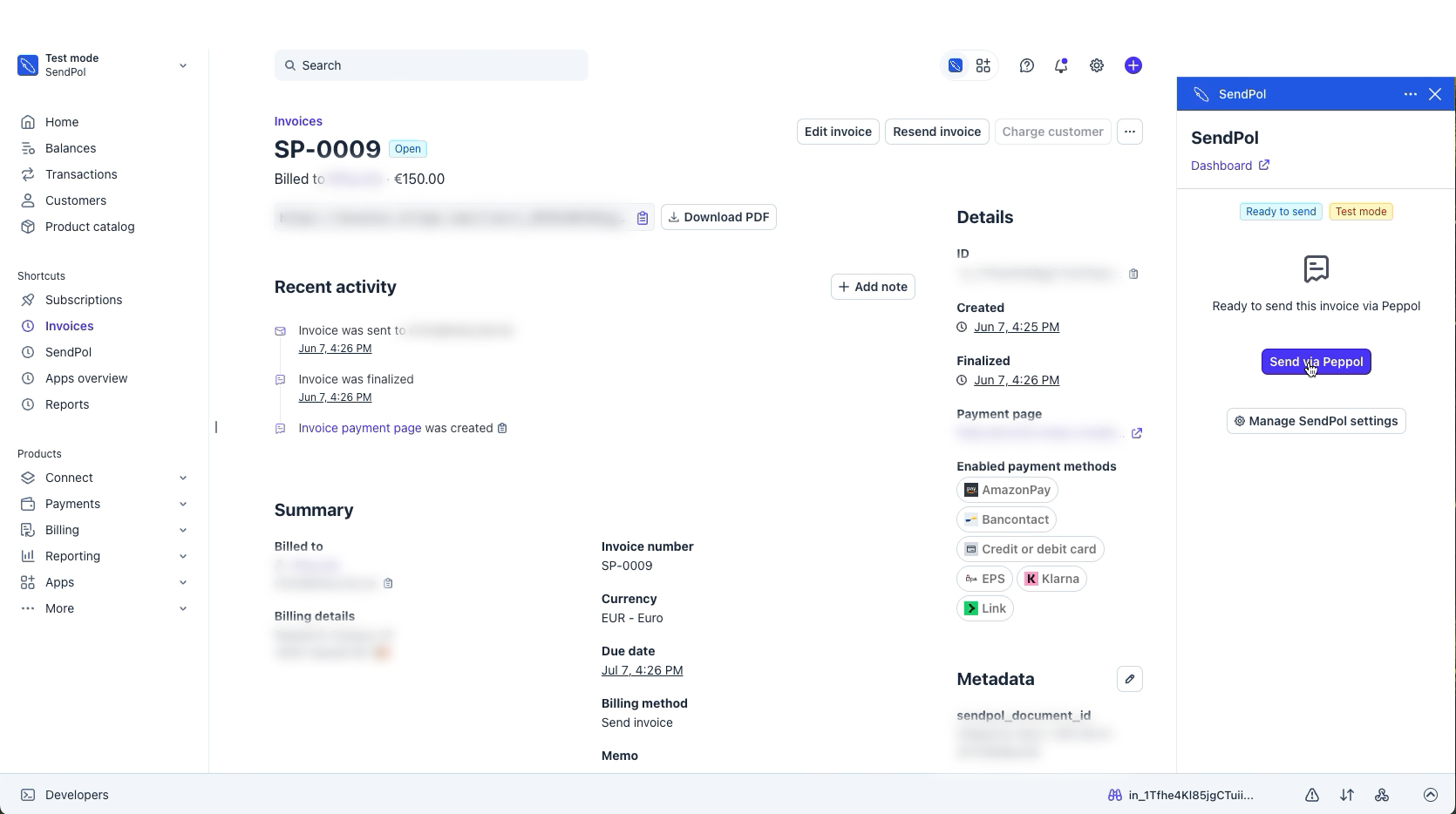Click the Home sidebar icon
The width and height of the screenshot is (1456, 814).
tap(28, 122)
